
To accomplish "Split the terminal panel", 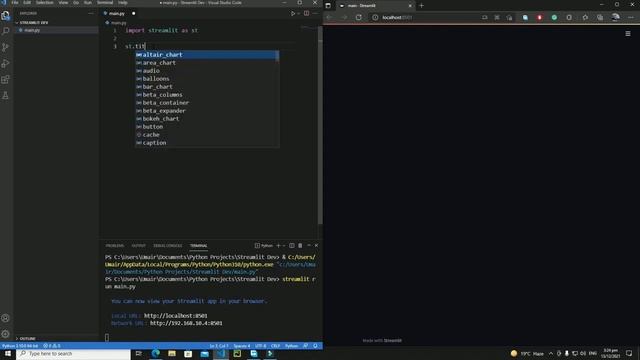I will (x=291, y=246).
